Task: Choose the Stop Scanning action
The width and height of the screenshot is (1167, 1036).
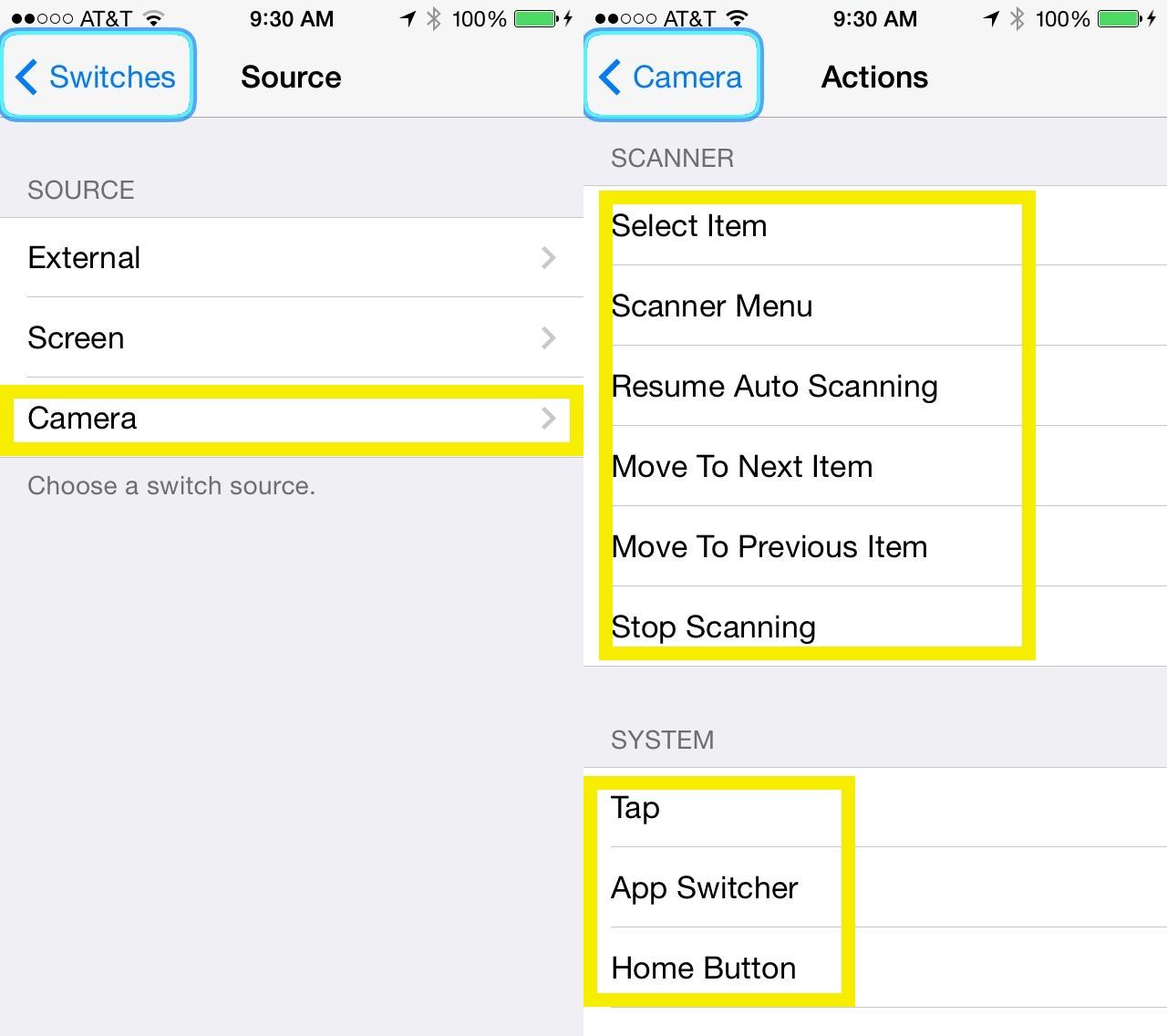Action: [713, 627]
